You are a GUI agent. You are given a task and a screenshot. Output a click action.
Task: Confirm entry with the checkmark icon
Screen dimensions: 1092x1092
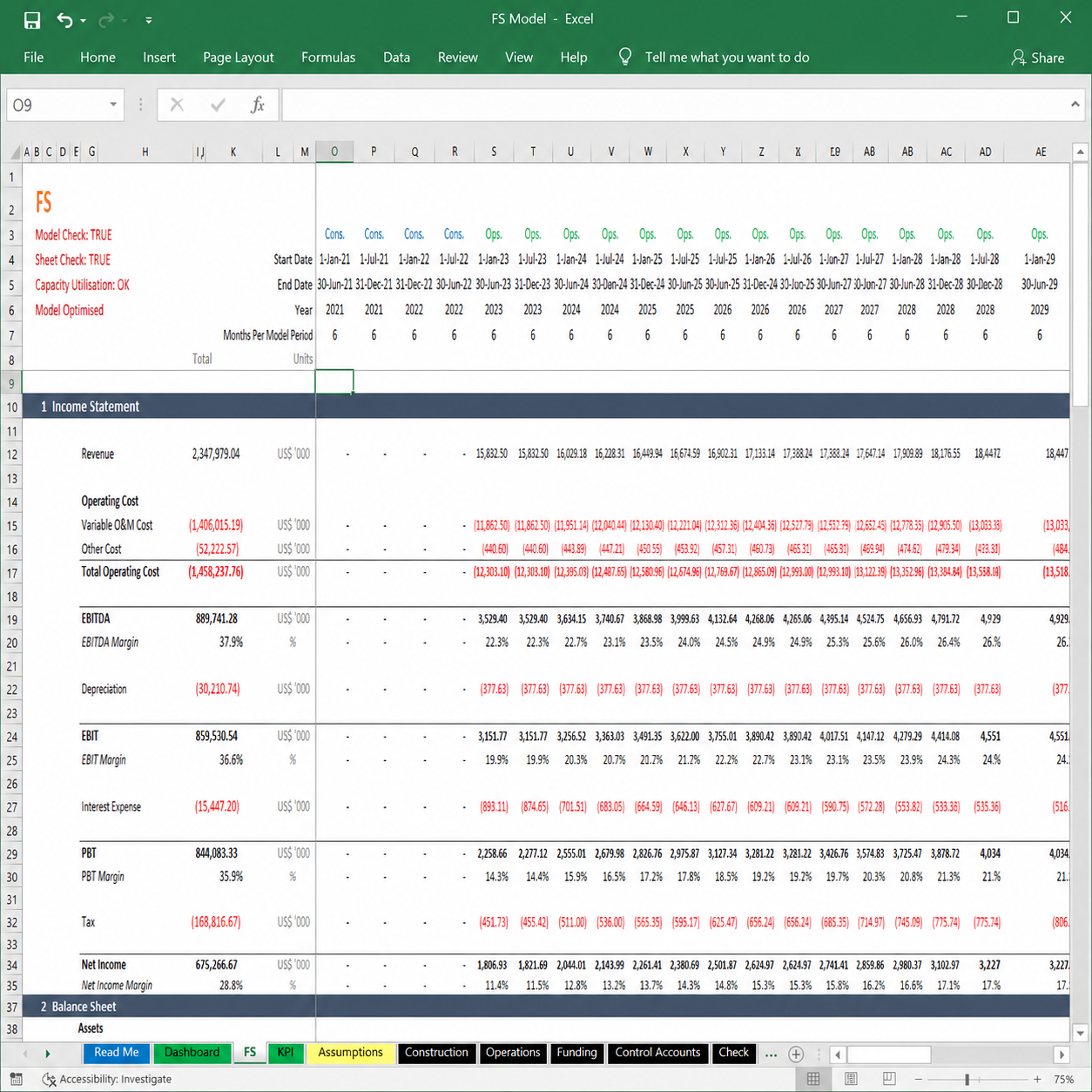[x=218, y=105]
